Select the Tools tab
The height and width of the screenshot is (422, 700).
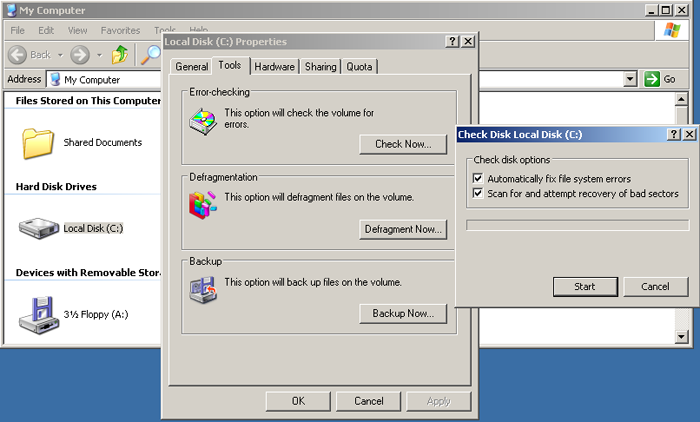click(230, 65)
